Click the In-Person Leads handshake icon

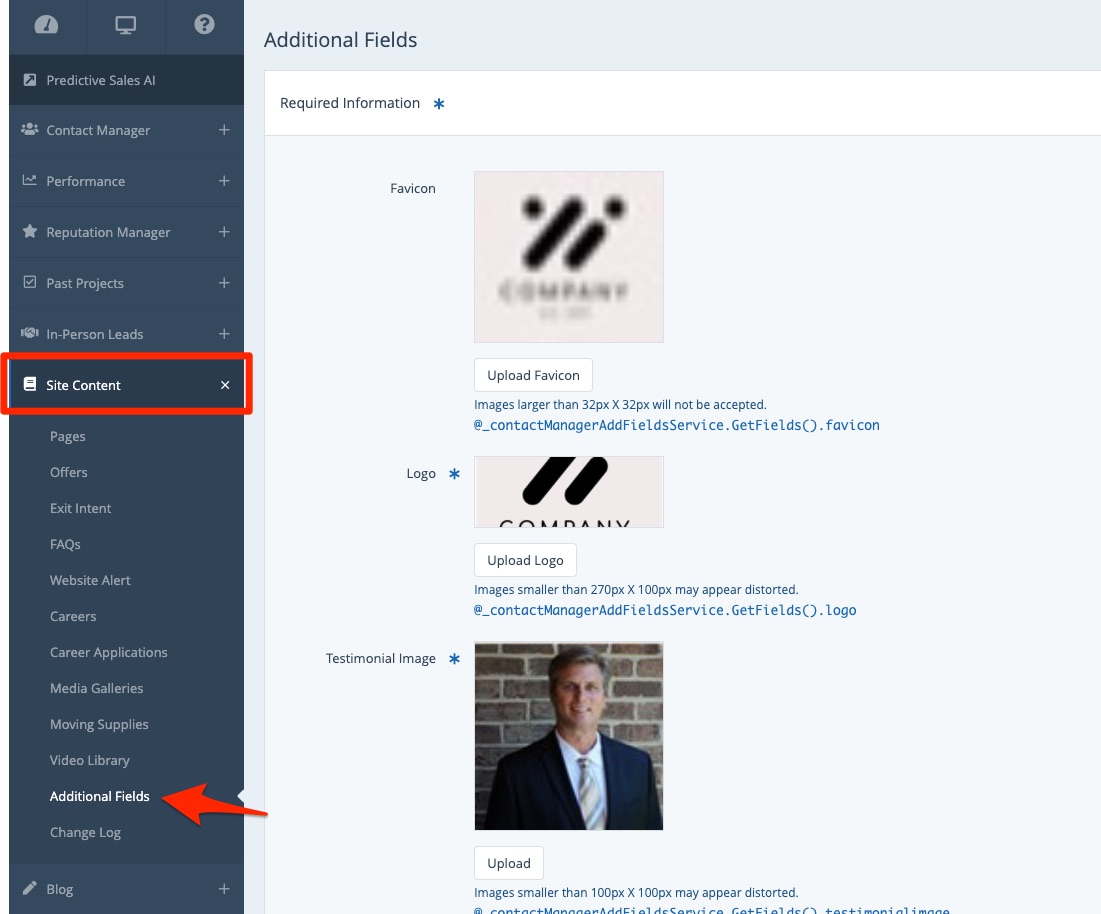pyautogui.click(x=30, y=334)
